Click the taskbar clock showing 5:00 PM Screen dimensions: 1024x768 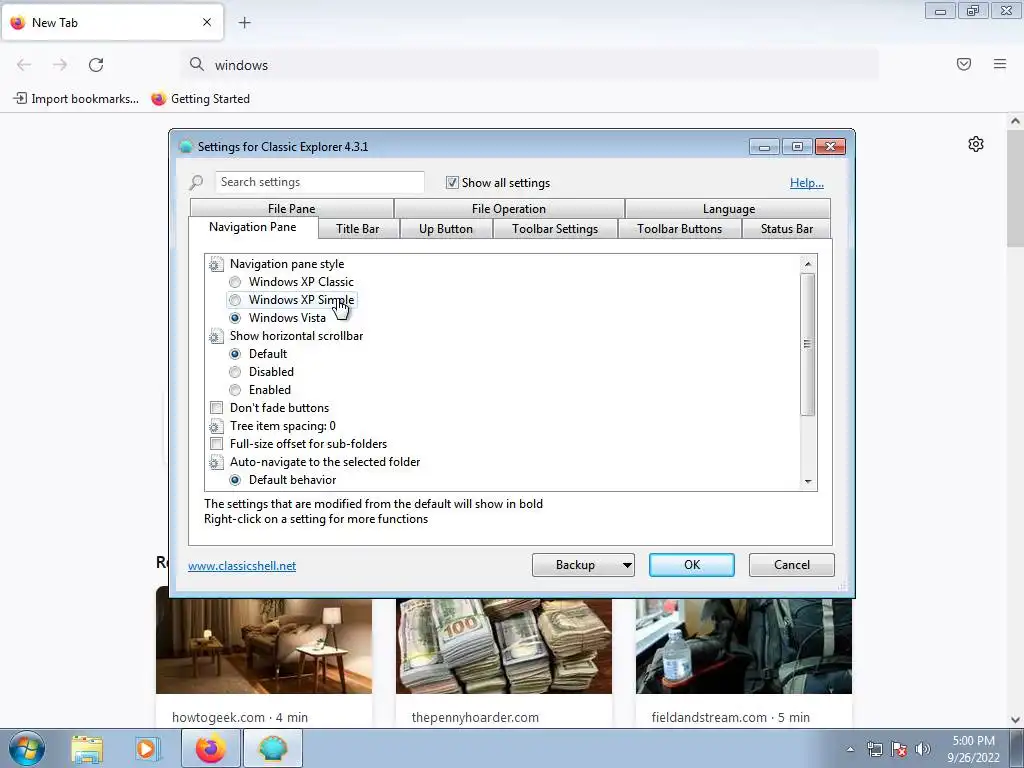[x=973, y=749]
